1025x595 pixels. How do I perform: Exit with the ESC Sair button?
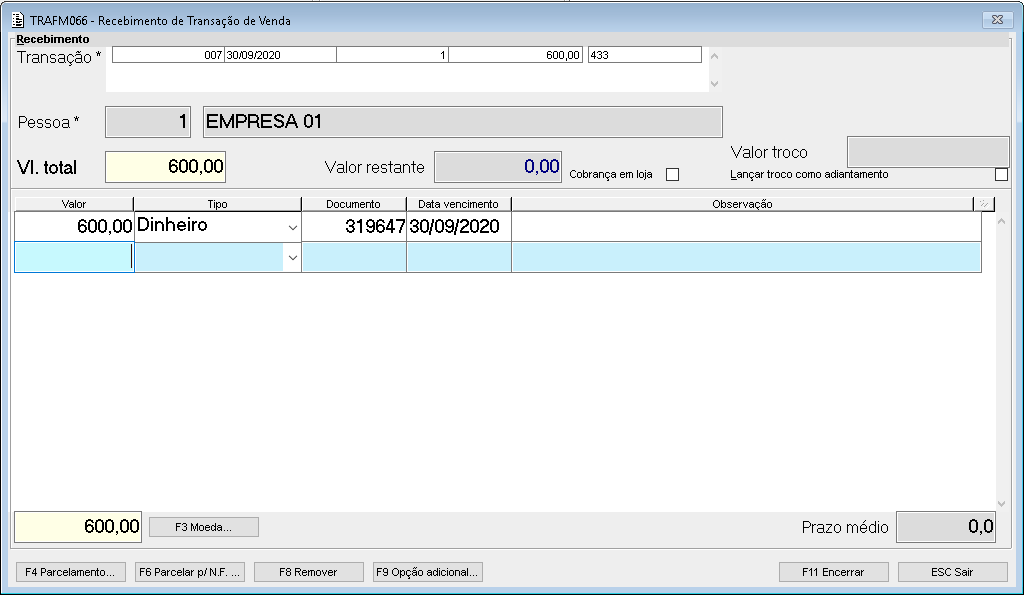952,572
